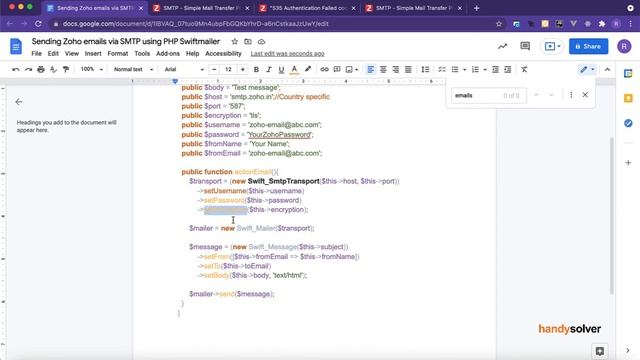Screen dimensions: 640x360
Task: Open the highlight color picker
Action: [308, 70]
